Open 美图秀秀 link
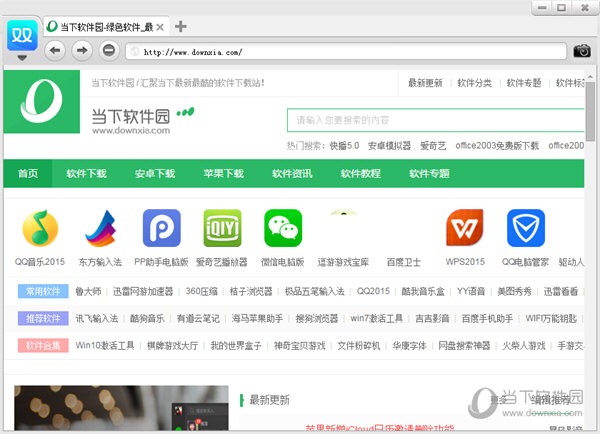 point(514,292)
